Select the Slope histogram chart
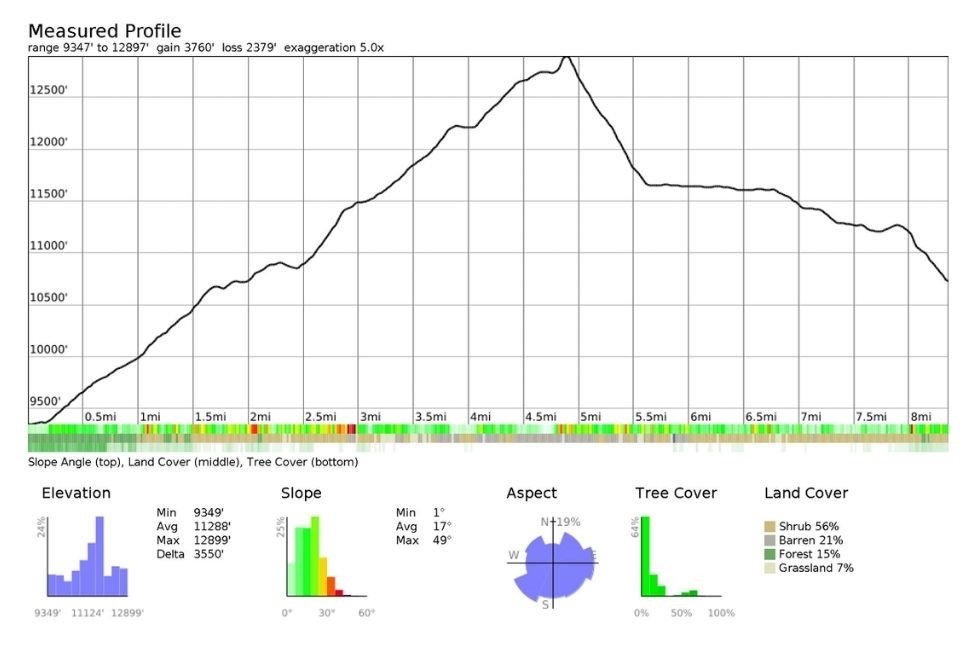Screen dimensions: 970x652 [x=320, y=555]
